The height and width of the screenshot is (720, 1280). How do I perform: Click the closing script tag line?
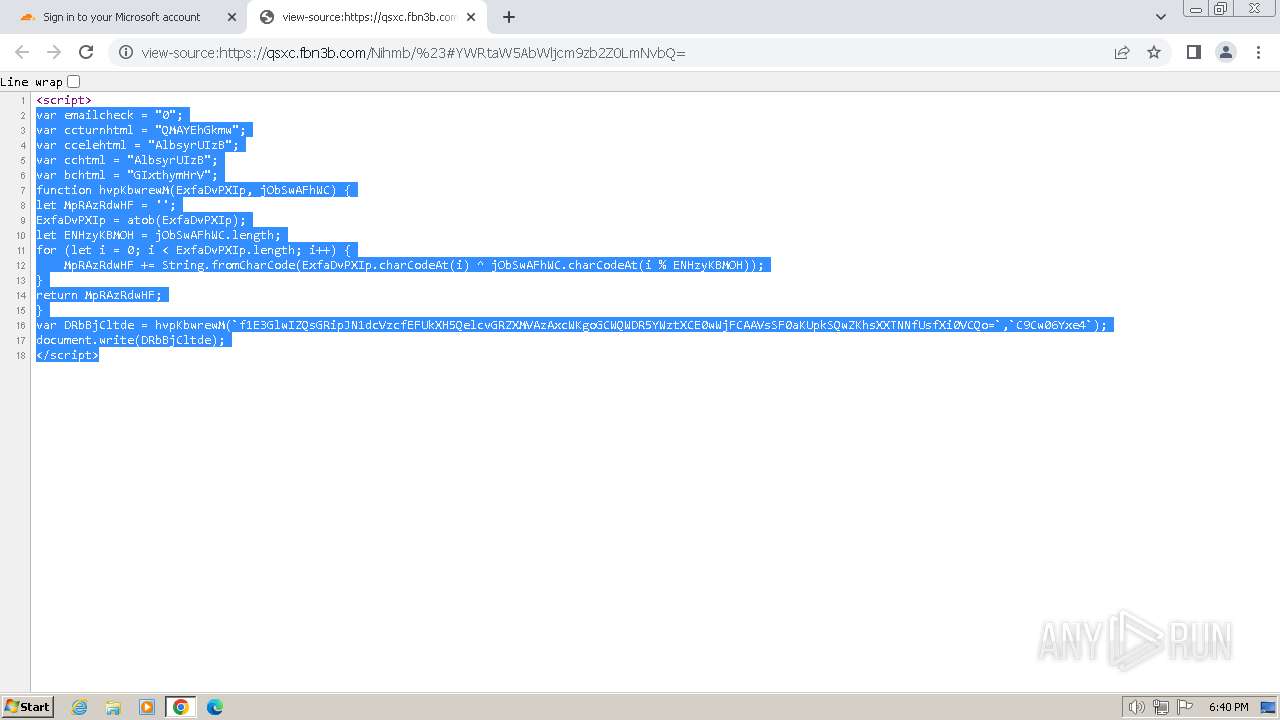click(67, 355)
